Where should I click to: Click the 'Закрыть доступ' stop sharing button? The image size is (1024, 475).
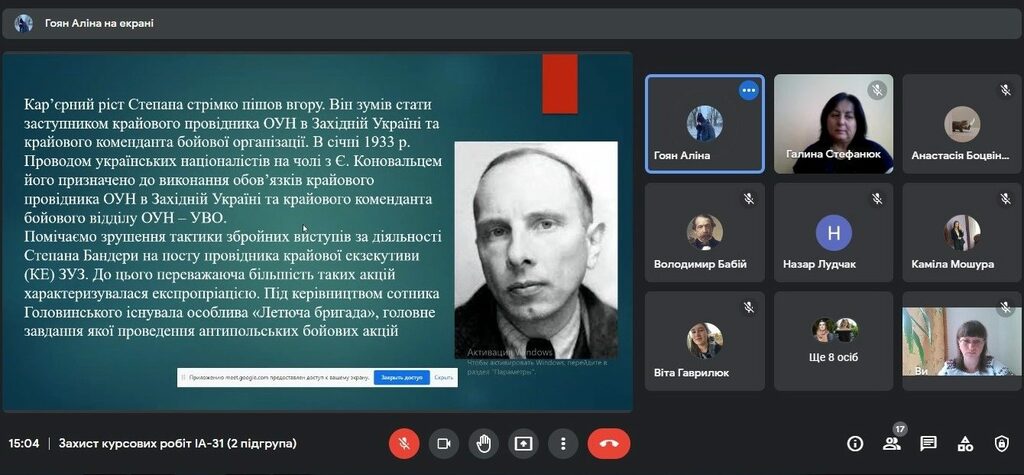point(401,377)
